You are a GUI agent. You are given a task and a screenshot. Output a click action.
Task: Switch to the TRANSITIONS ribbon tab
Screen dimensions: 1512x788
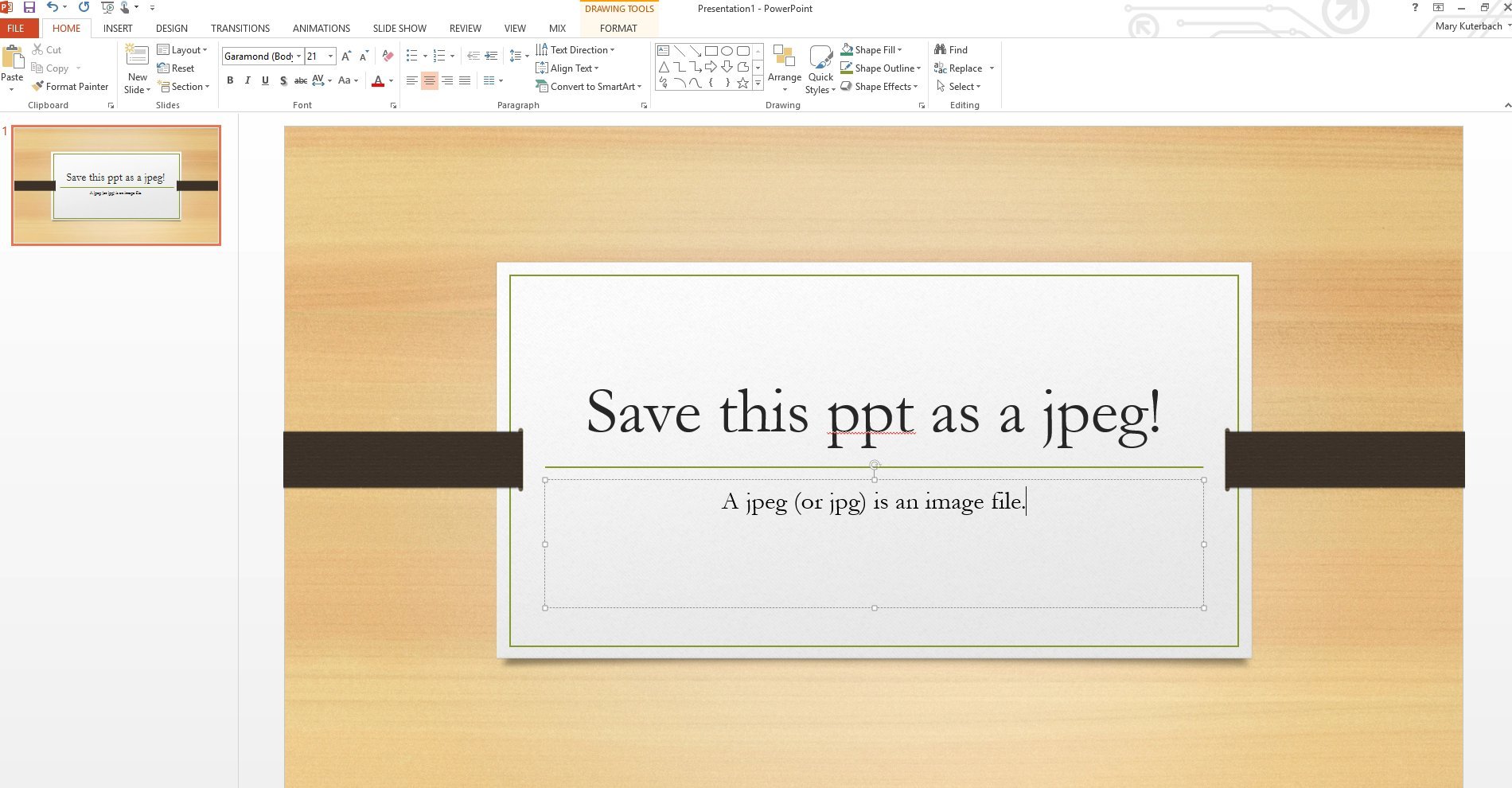point(240,28)
